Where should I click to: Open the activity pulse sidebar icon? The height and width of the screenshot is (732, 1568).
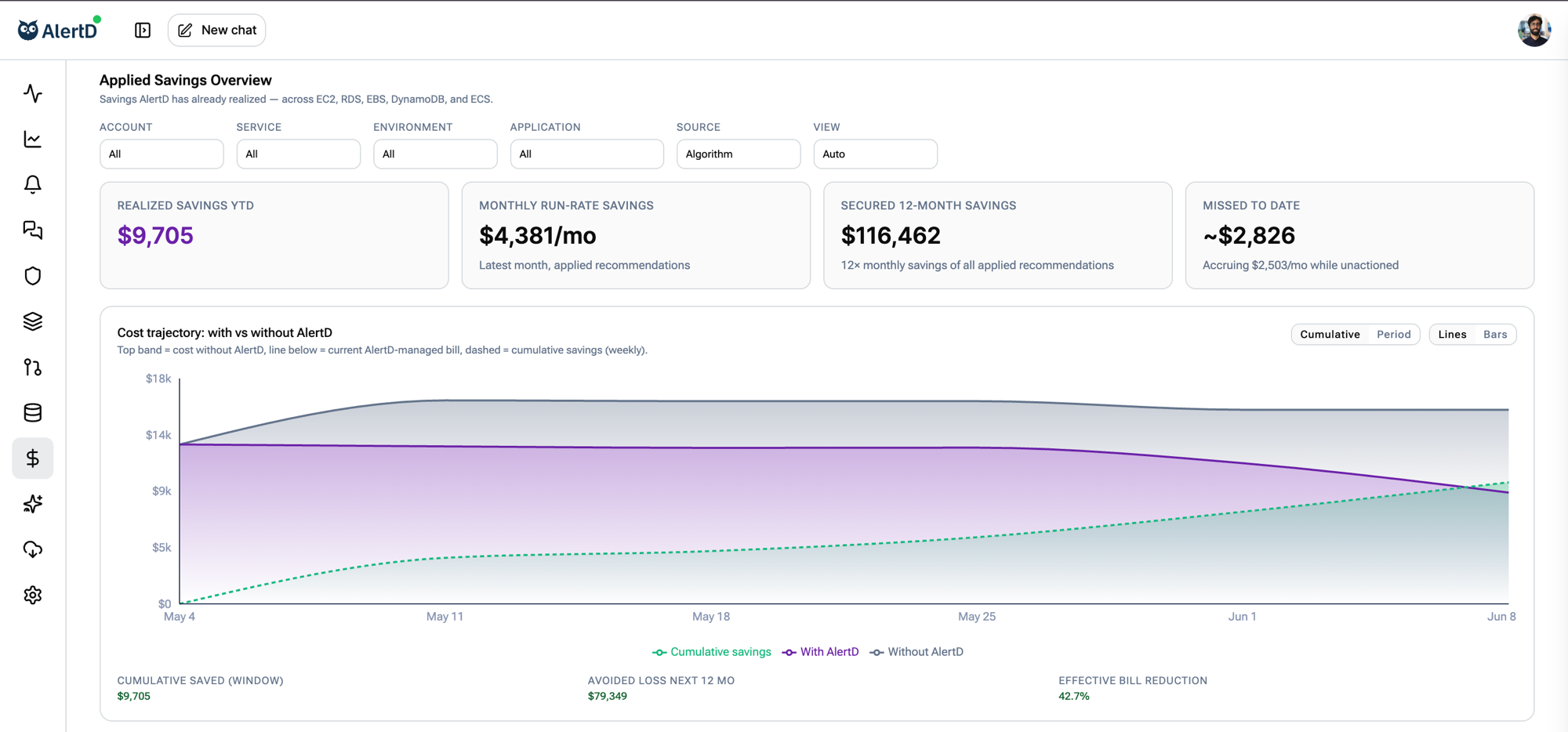(x=33, y=93)
